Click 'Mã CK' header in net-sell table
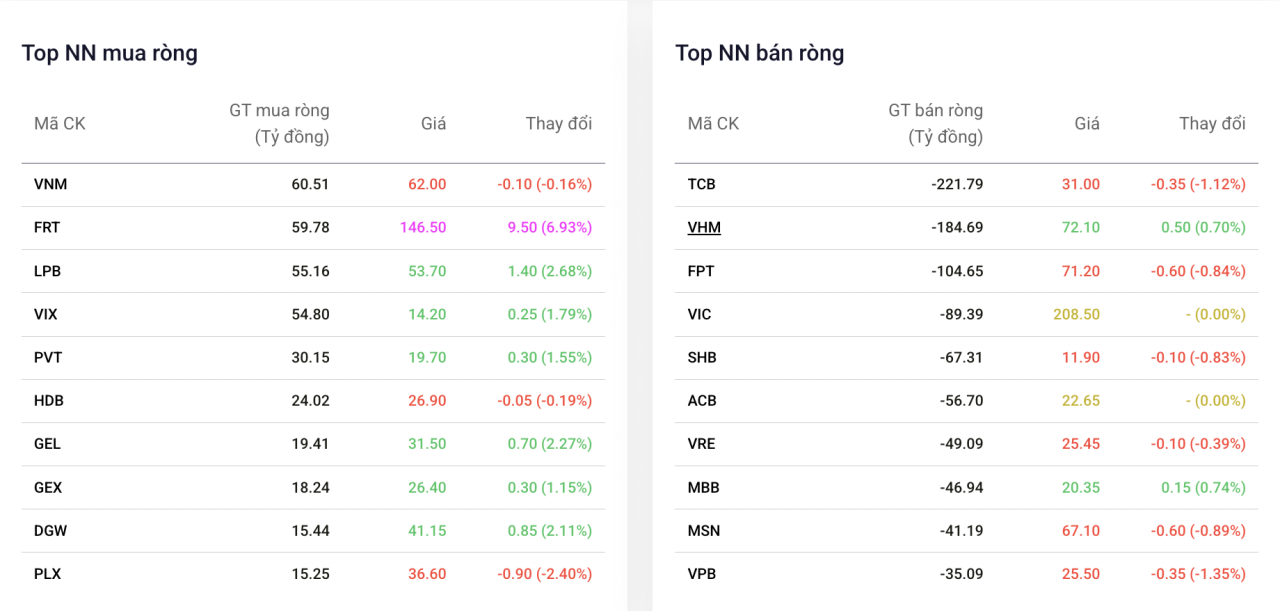 point(713,123)
